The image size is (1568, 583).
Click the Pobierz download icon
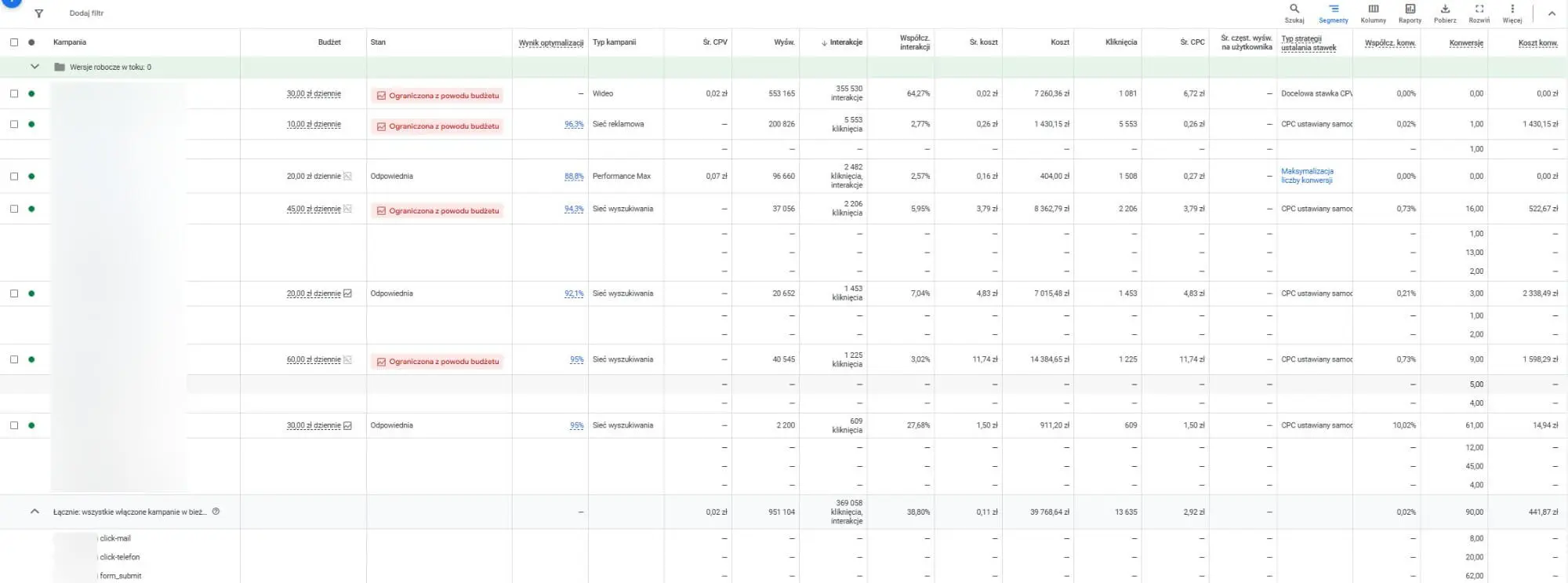coord(1445,9)
